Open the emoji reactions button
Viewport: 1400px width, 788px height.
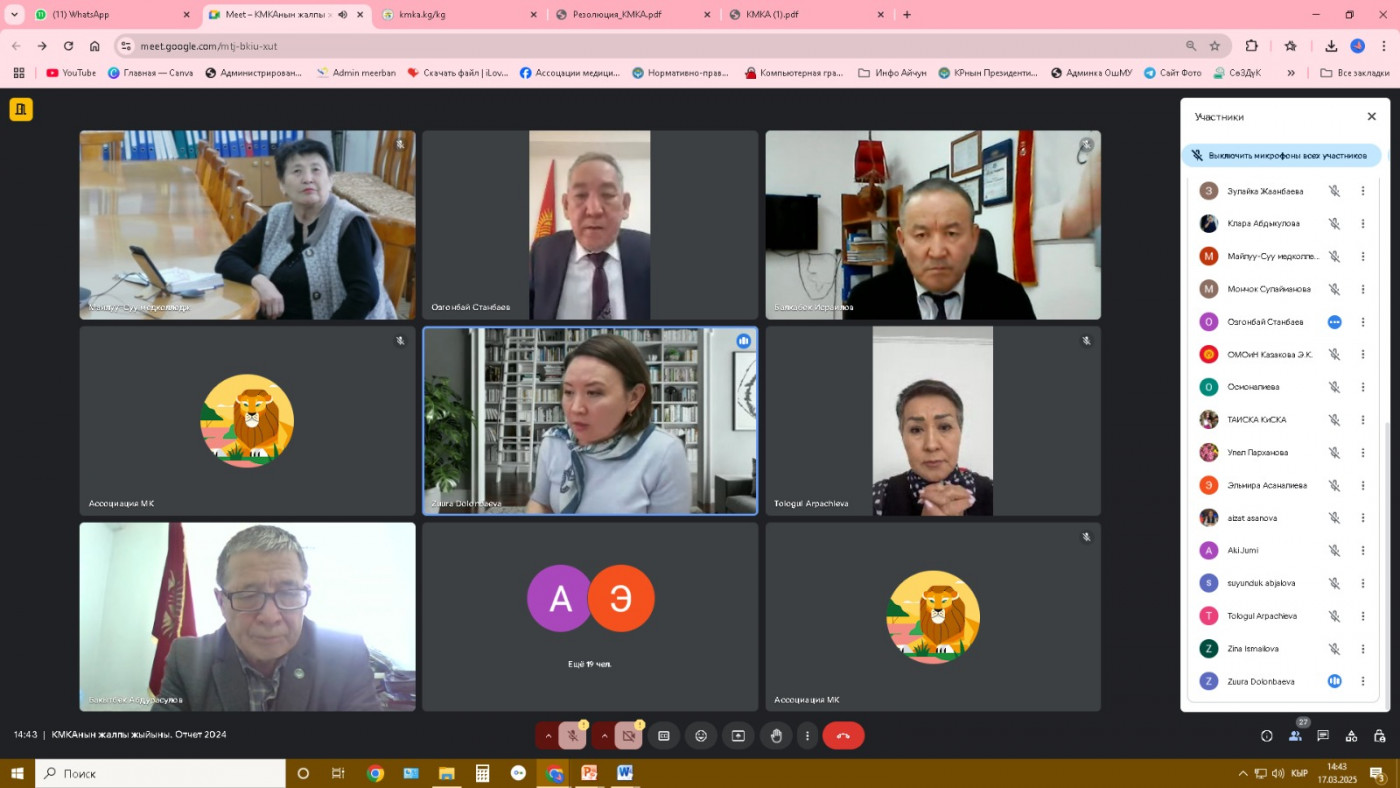[701, 736]
